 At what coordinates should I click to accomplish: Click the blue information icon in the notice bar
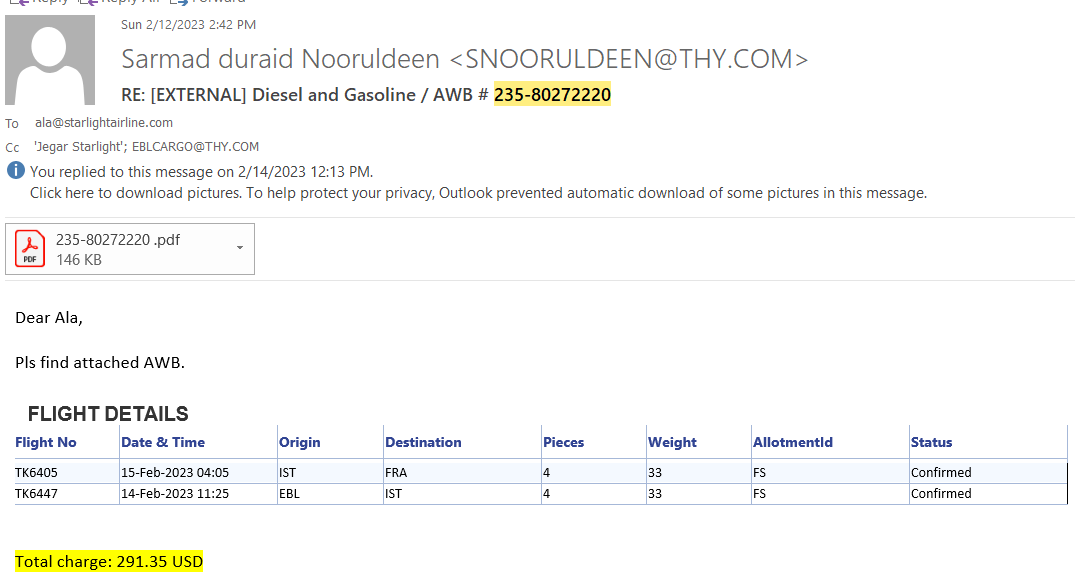[x=16, y=171]
